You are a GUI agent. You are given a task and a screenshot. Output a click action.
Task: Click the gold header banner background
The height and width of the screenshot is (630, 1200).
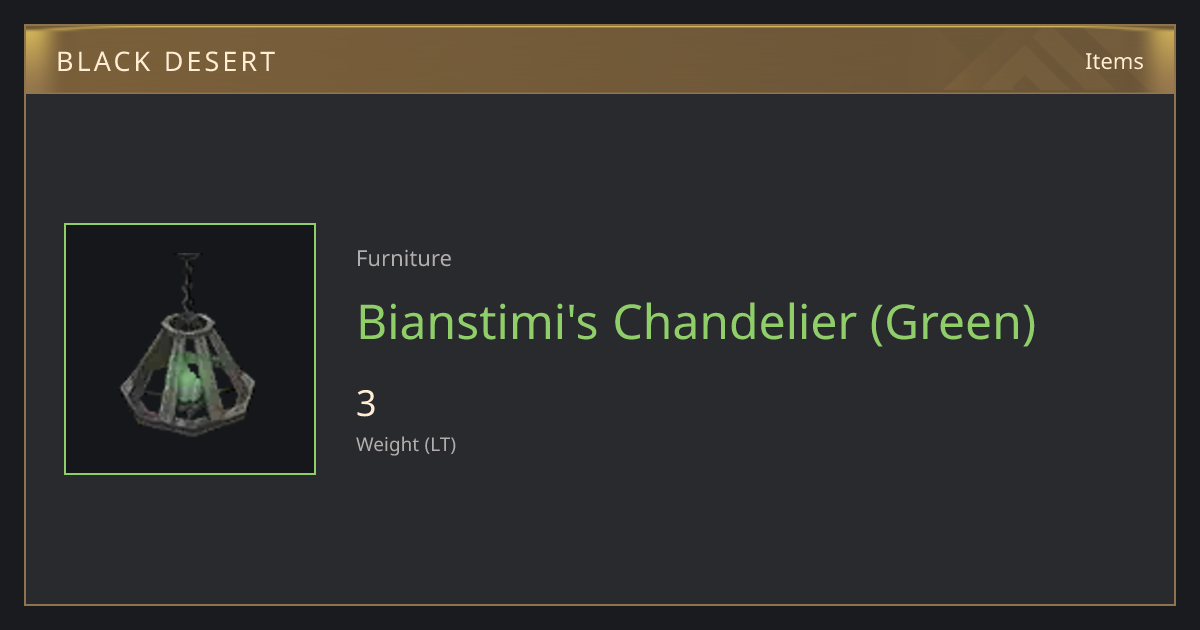tap(600, 60)
